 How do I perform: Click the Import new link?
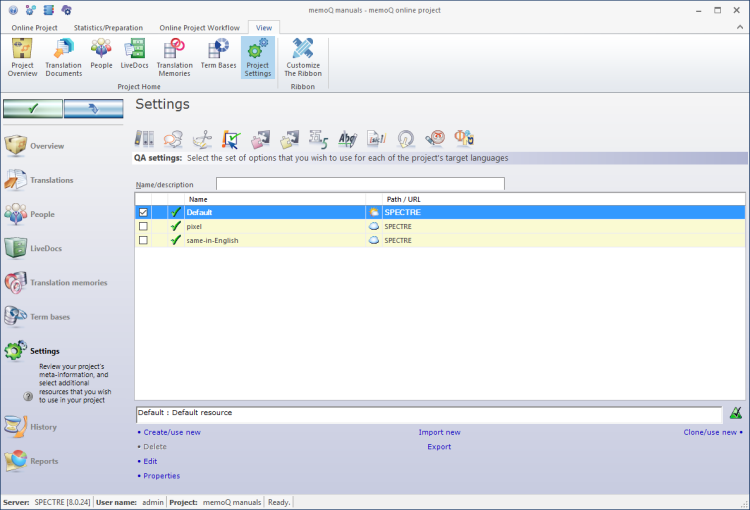point(439,432)
